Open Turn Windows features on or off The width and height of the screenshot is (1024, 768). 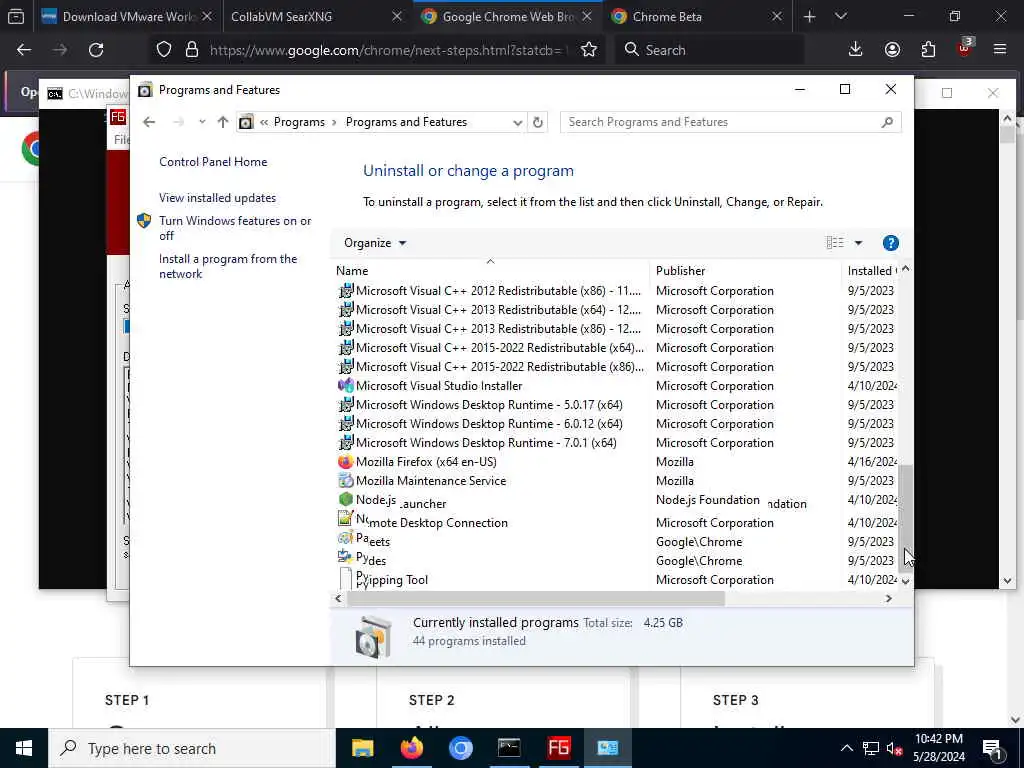[235, 229]
